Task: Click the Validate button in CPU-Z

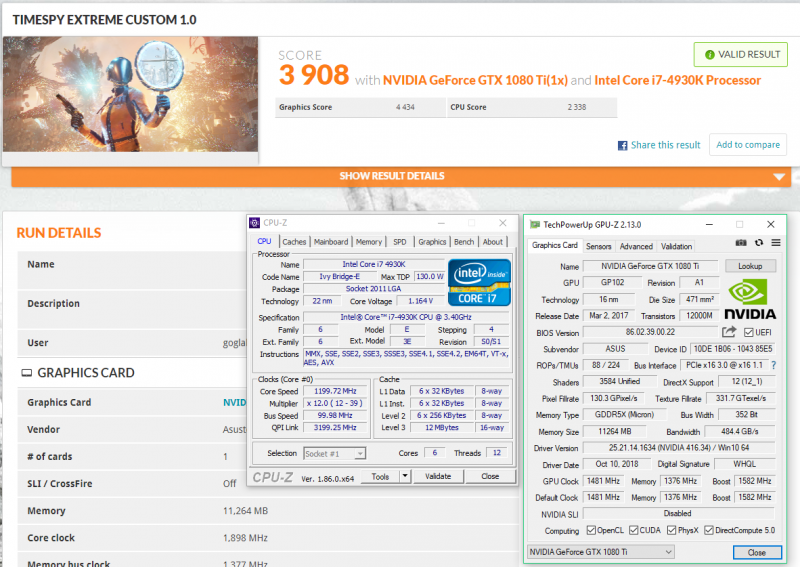Action: (438, 477)
